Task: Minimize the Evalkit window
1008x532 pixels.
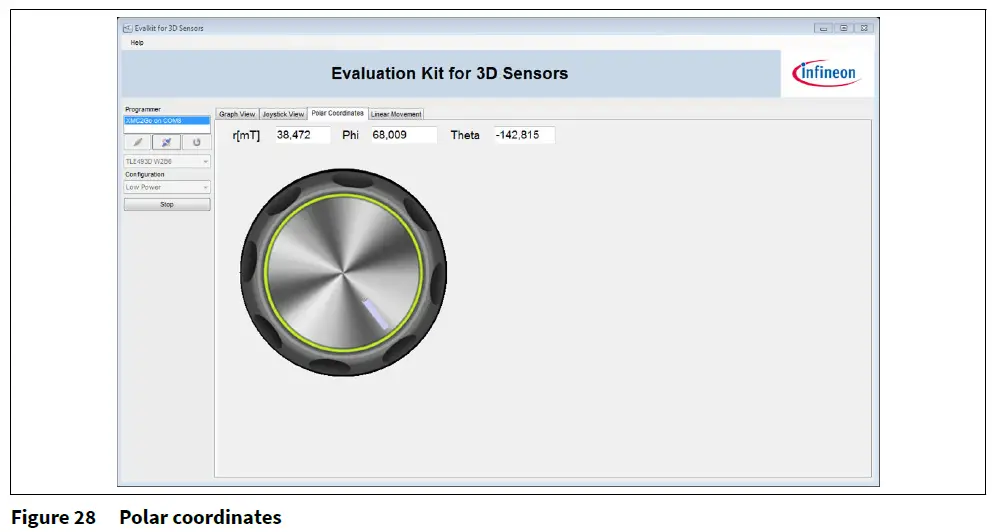Action: pos(823,28)
